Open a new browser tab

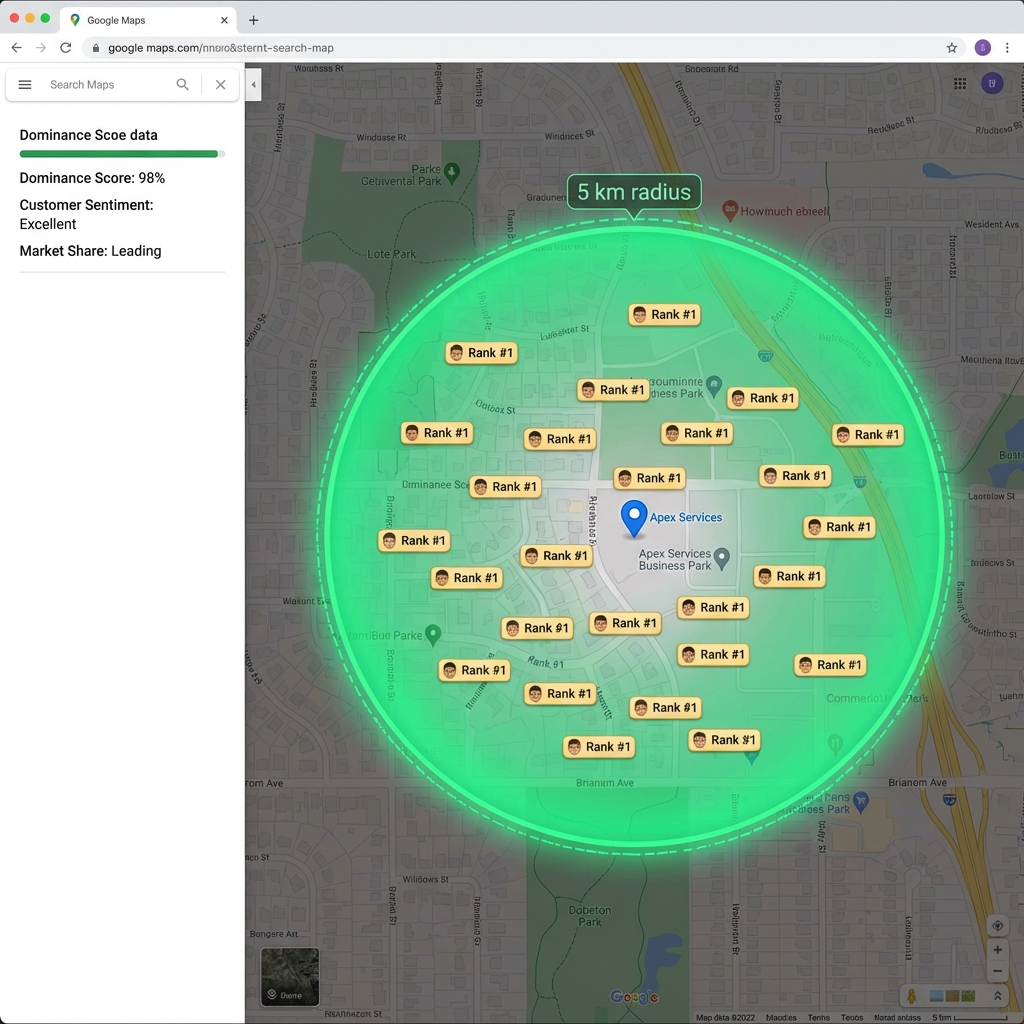(254, 18)
